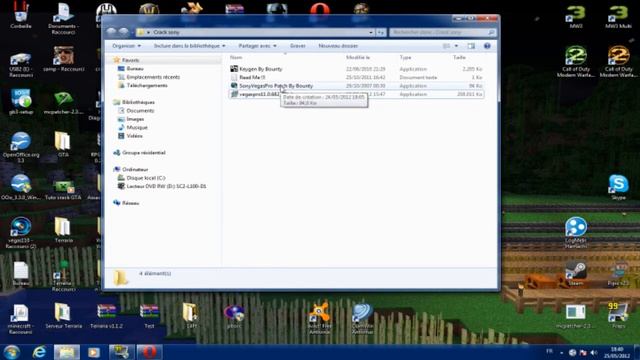Open the taskbar clock and date
This screenshot has width=640, height=360.
617,352
